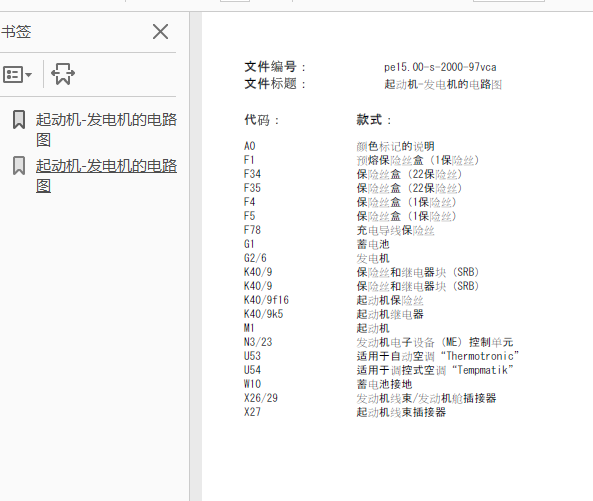Click code F35 in the list
Image resolution: width=593 pixels, height=501 pixels.
point(252,188)
